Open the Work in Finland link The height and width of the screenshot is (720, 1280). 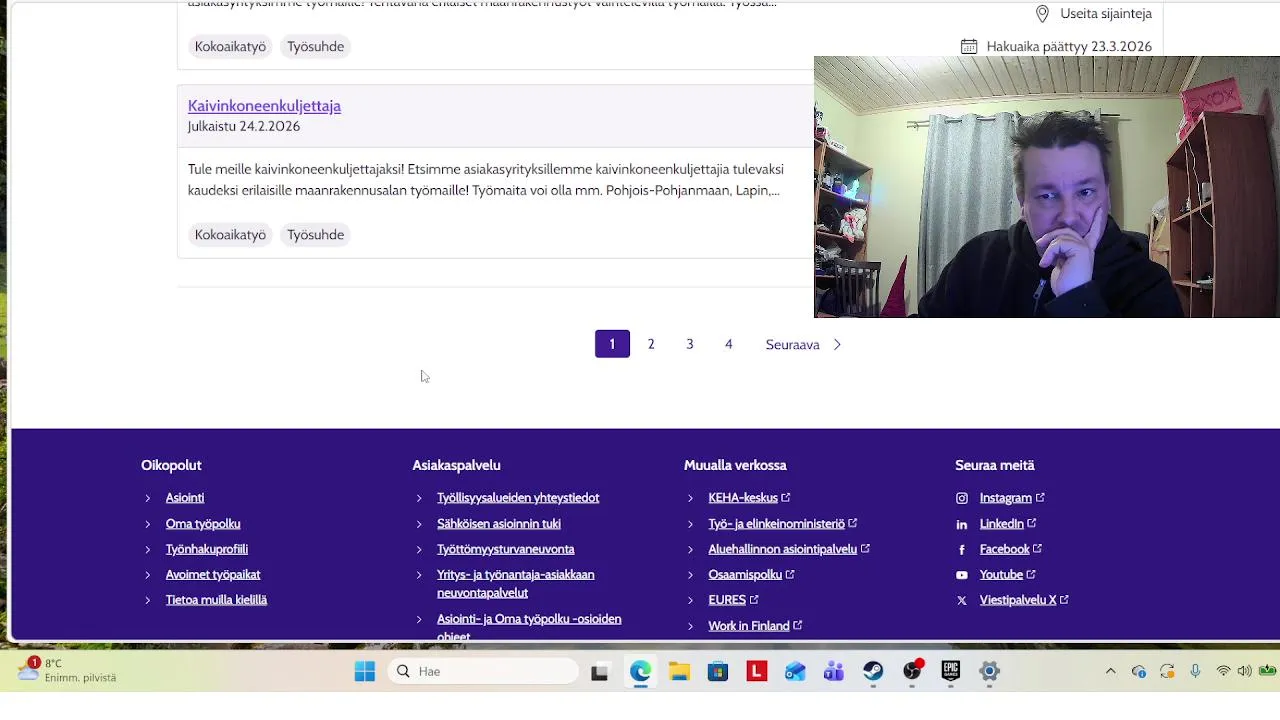coord(755,626)
